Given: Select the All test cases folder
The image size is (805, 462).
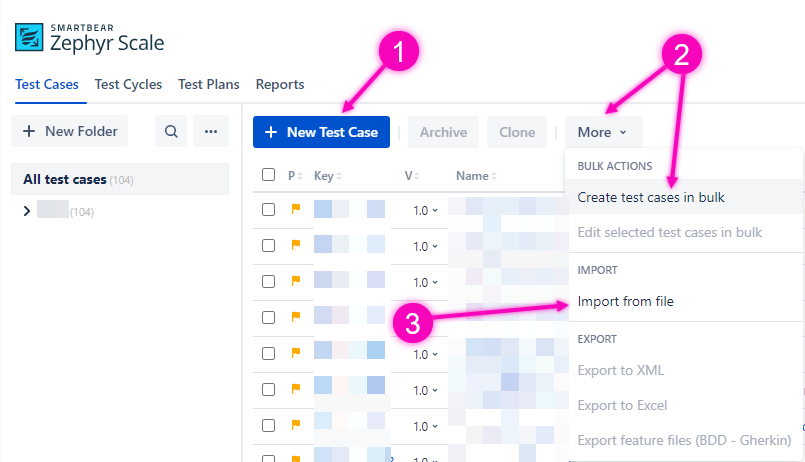Looking at the screenshot, I should 65,179.
